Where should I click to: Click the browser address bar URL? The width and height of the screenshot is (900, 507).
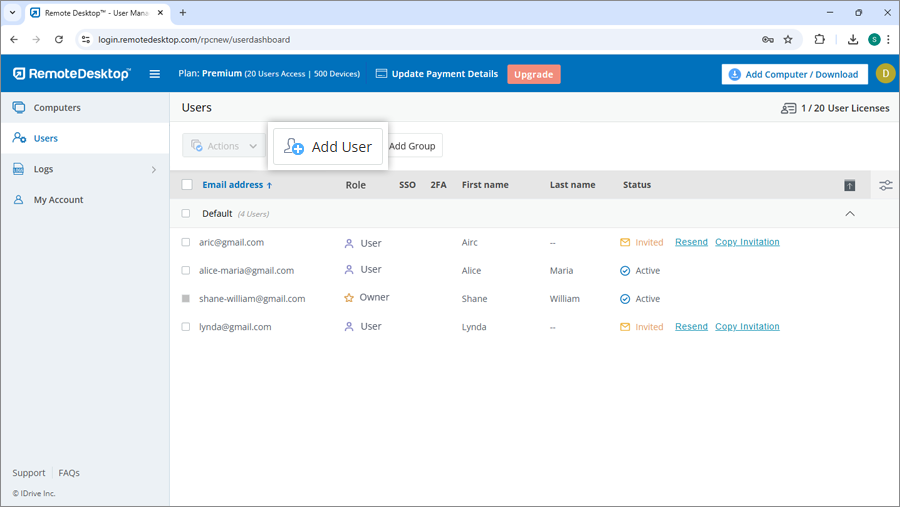click(194, 40)
